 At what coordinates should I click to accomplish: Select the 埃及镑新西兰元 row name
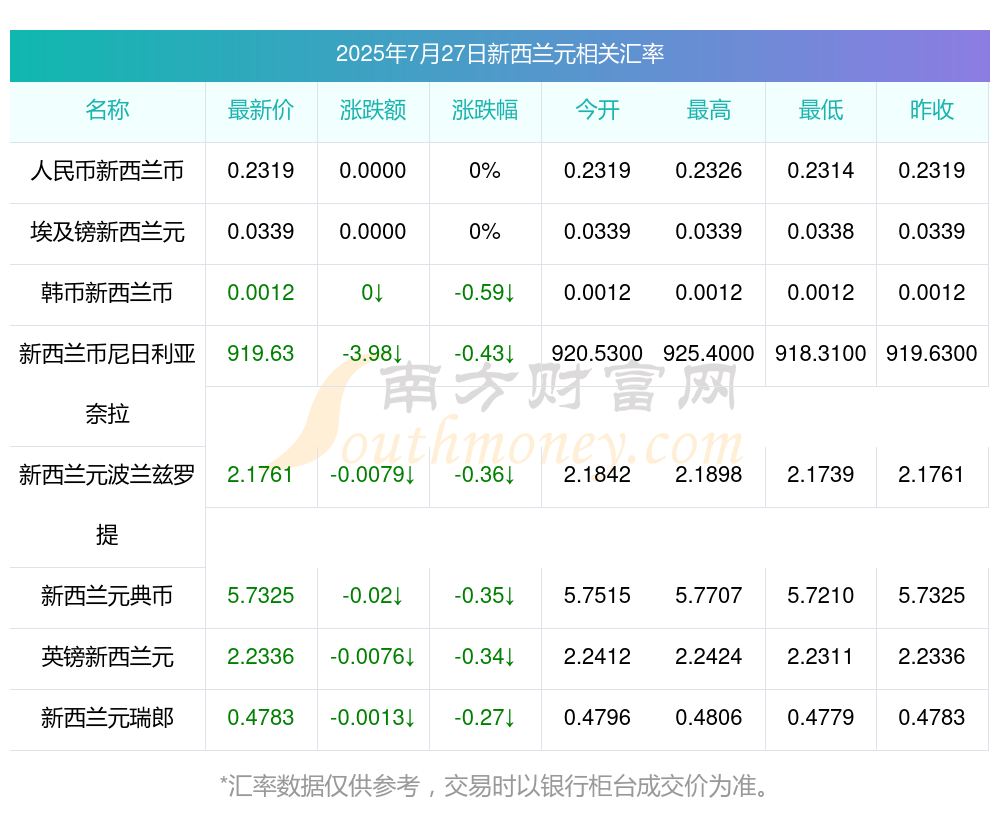pyautogui.click(x=107, y=232)
